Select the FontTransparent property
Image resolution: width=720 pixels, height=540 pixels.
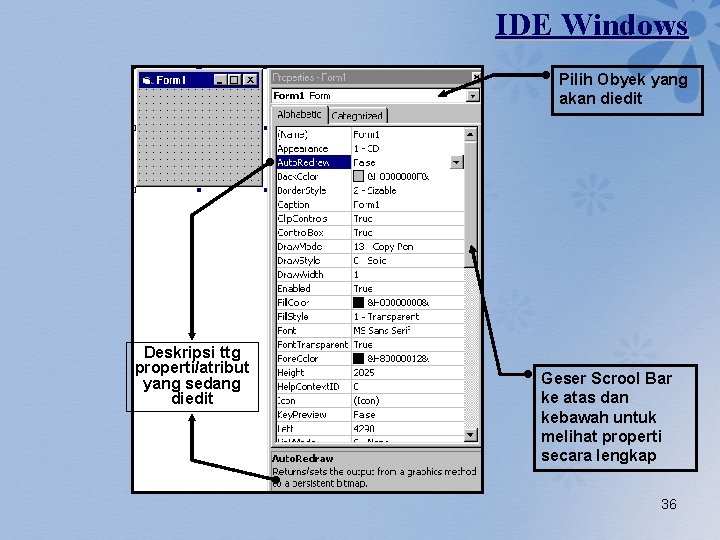314,345
